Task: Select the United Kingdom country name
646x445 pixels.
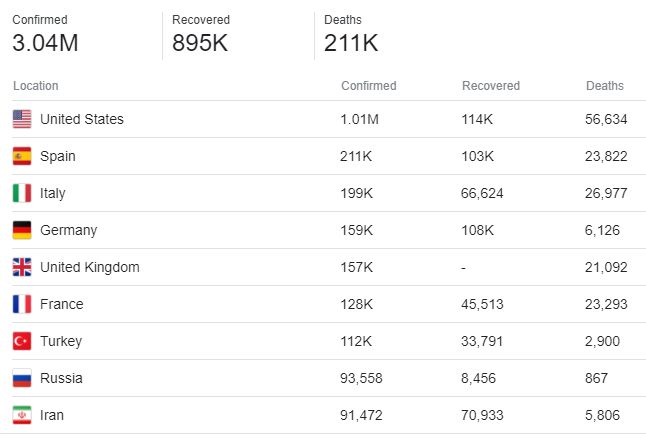Action: 90,267
